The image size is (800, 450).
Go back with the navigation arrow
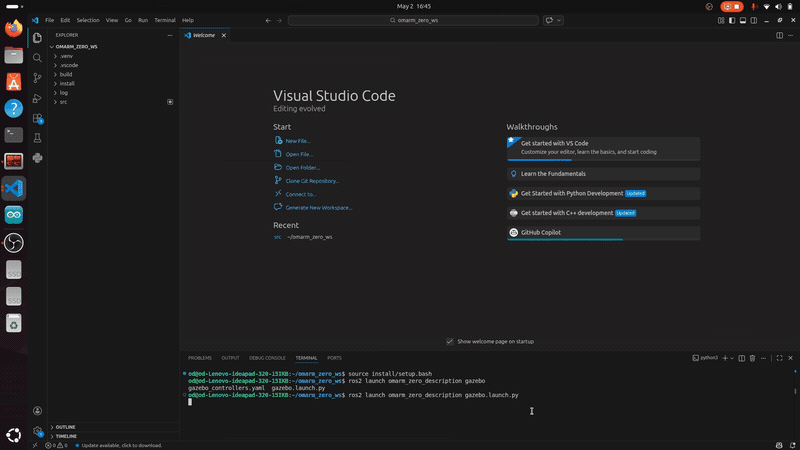pos(268,20)
